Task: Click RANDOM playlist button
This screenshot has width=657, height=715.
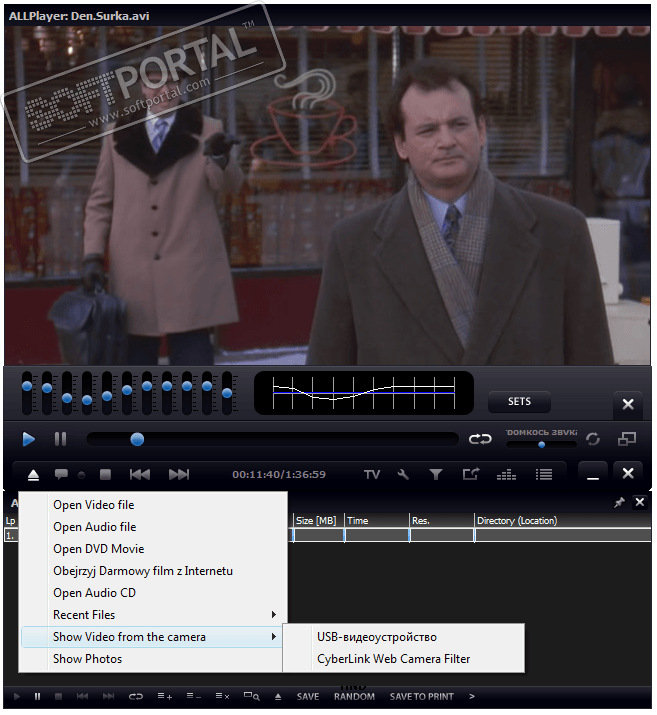Action: (x=356, y=699)
